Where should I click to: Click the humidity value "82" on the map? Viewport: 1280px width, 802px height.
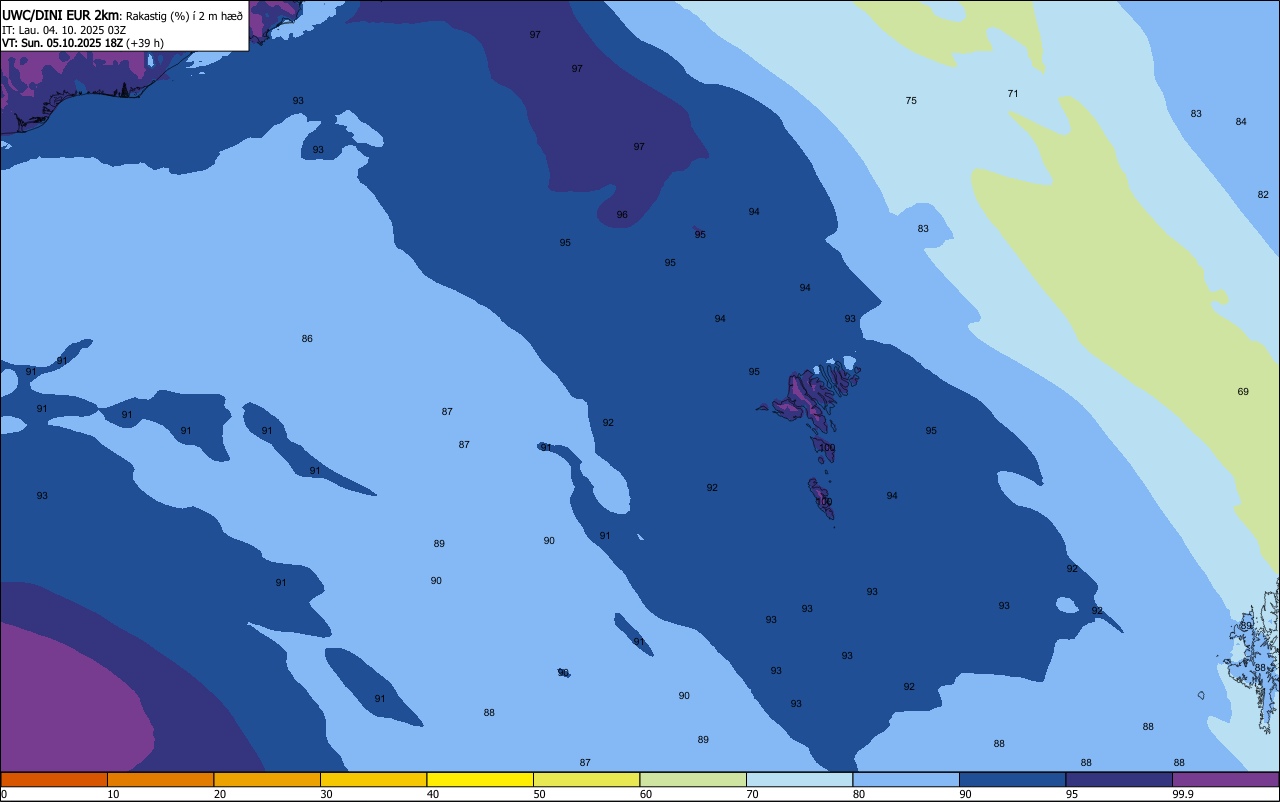pos(1263,195)
